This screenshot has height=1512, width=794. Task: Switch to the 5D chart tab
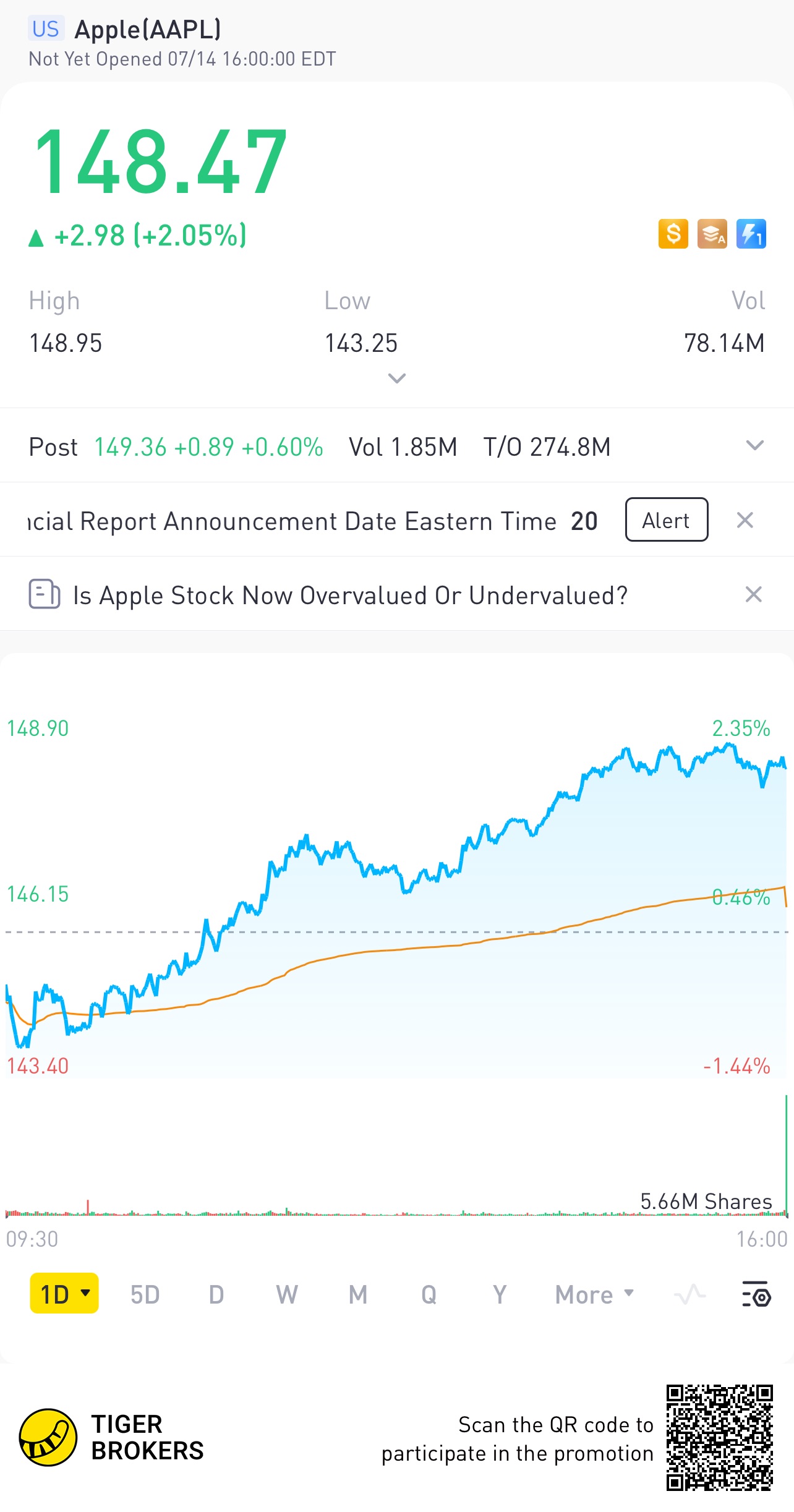[145, 1294]
